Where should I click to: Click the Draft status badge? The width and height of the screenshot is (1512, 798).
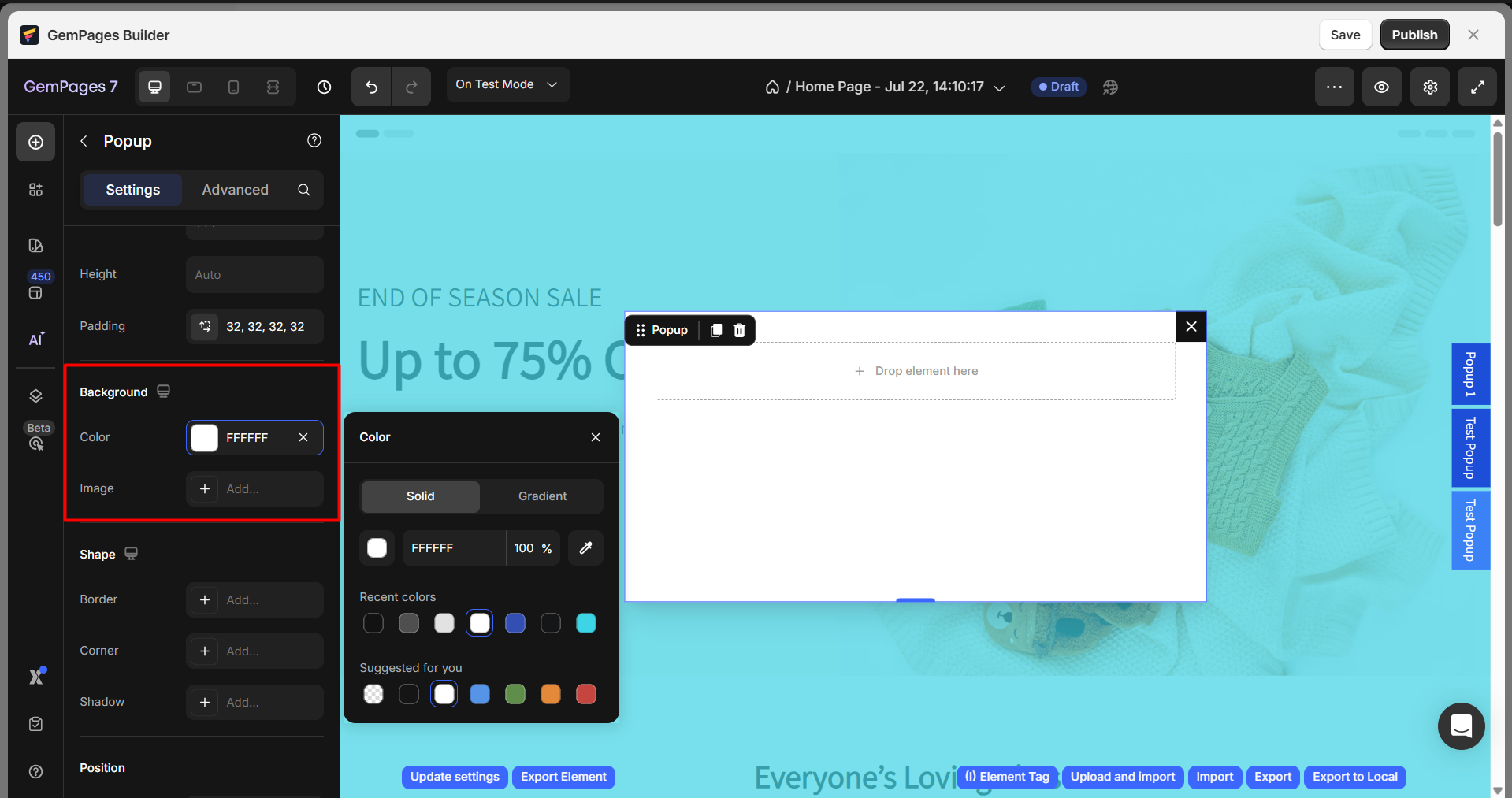[1058, 87]
